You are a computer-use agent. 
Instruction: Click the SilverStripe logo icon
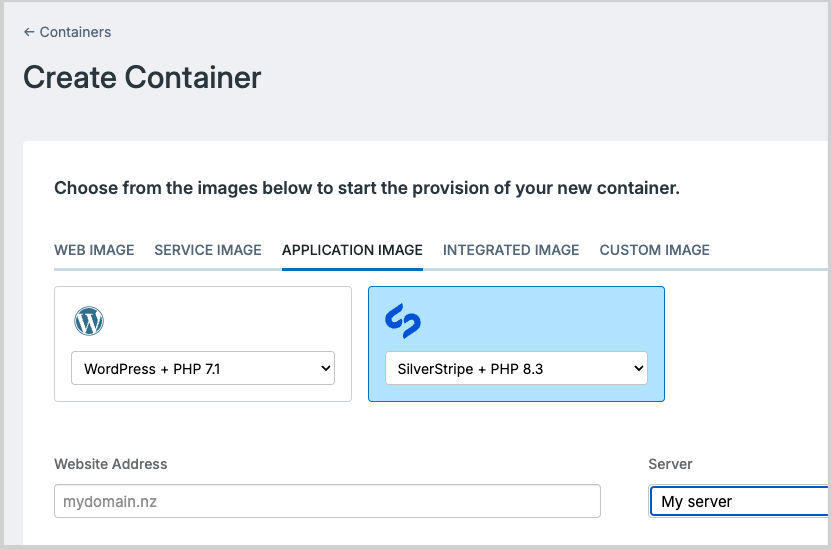[x=402, y=320]
